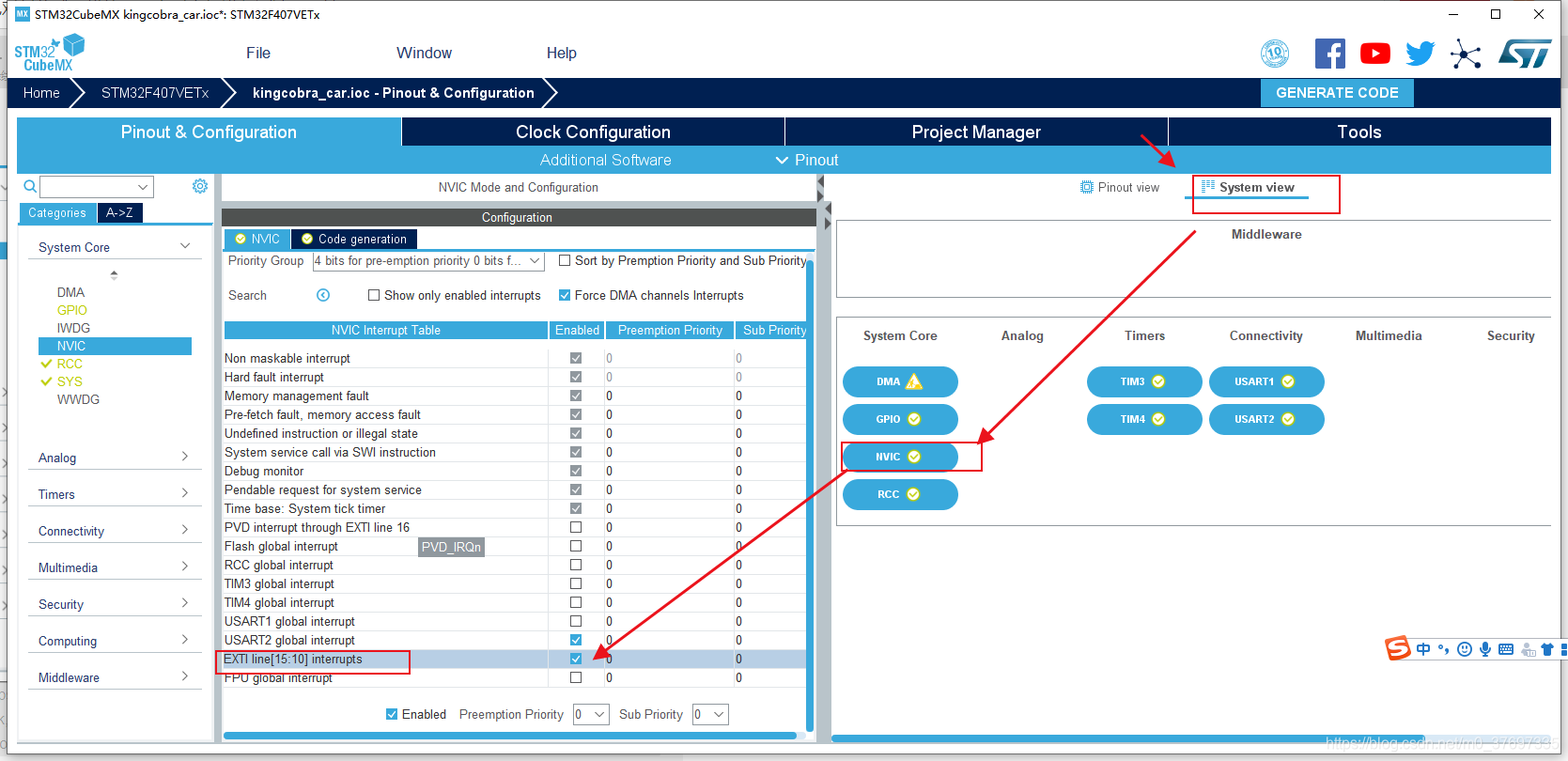Image resolution: width=1568 pixels, height=761 pixels.
Task: Expand the Middleware category
Action: click(x=115, y=677)
